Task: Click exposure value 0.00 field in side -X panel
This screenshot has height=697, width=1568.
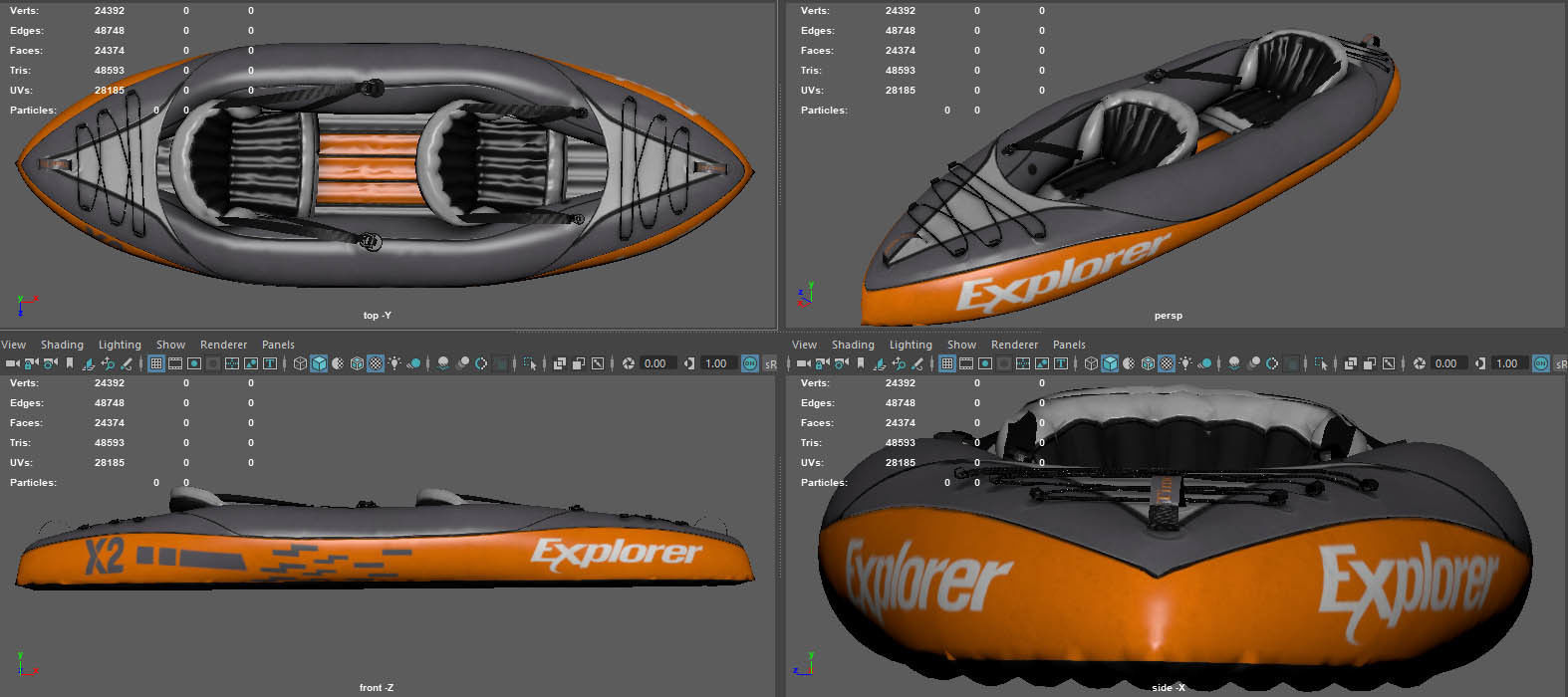Action: click(x=1448, y=363)
